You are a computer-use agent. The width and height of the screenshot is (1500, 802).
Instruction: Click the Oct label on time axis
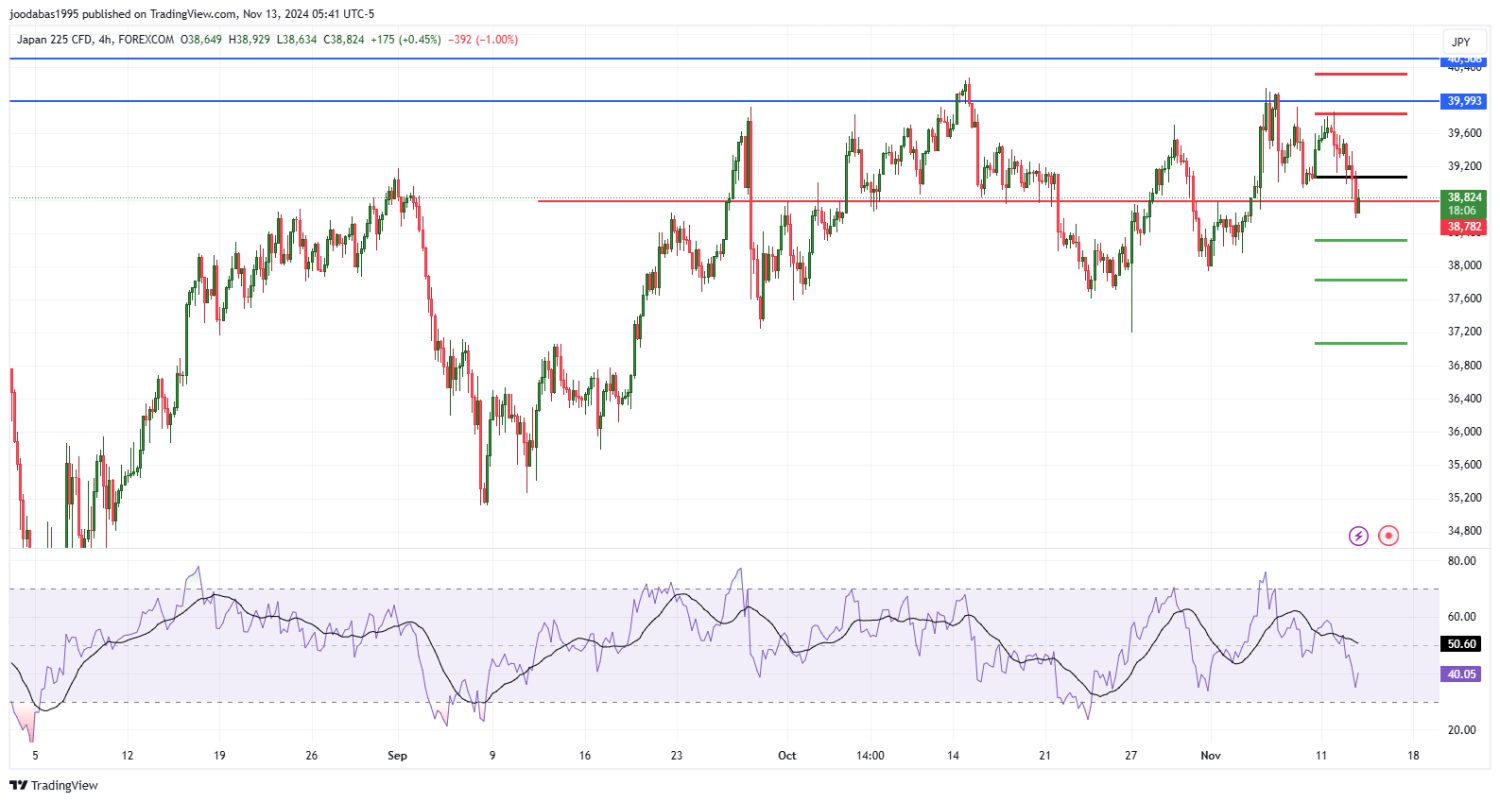[786, 757]
